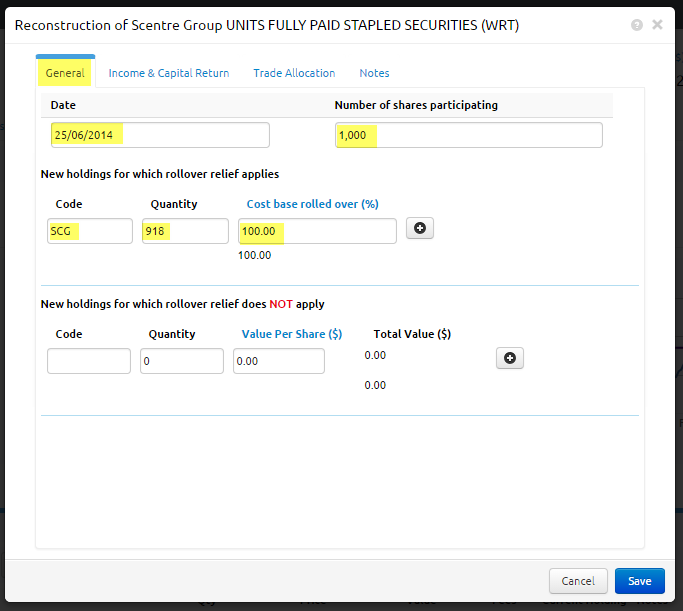Screen dimensions: 683x611
Task: Click the Date label
Action: 63,105
